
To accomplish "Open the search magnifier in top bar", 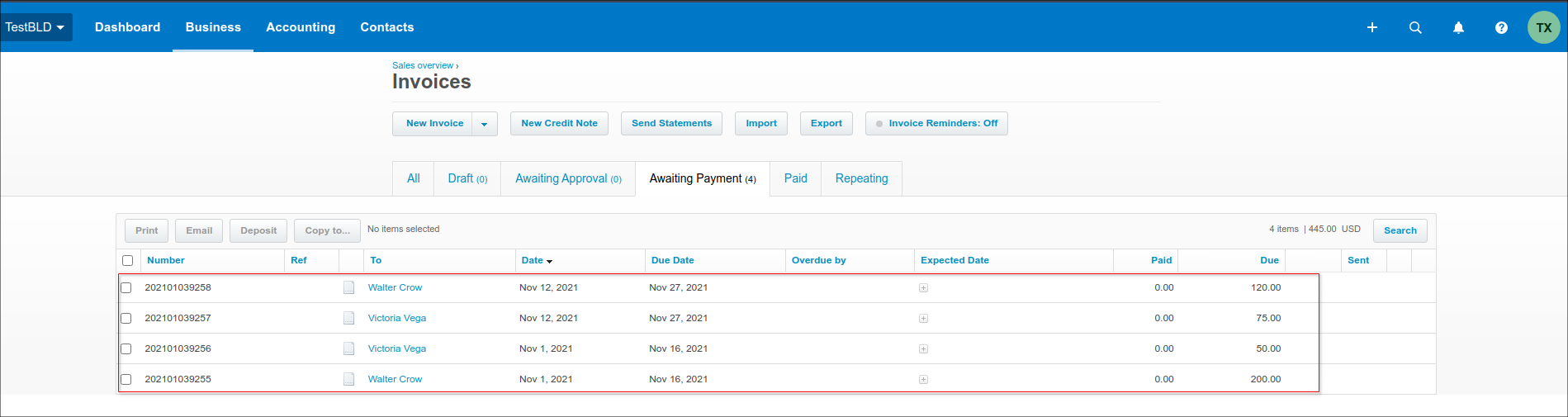I will point(1415,27).
